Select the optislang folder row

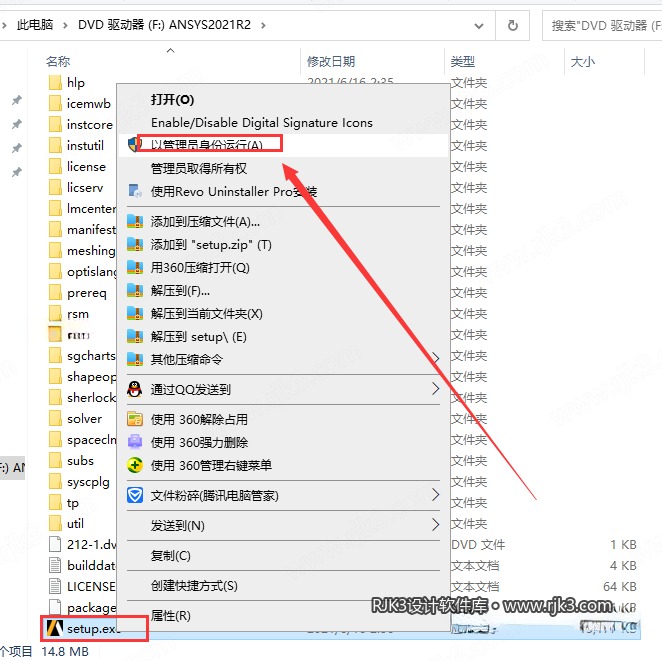click(80, 272)
